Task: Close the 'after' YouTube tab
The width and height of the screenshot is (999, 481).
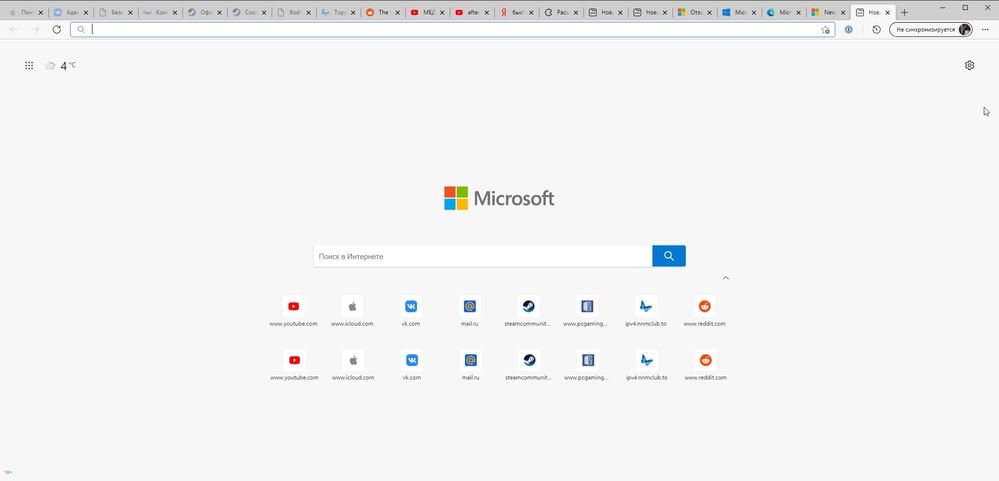Action: [x=486, y=13]
